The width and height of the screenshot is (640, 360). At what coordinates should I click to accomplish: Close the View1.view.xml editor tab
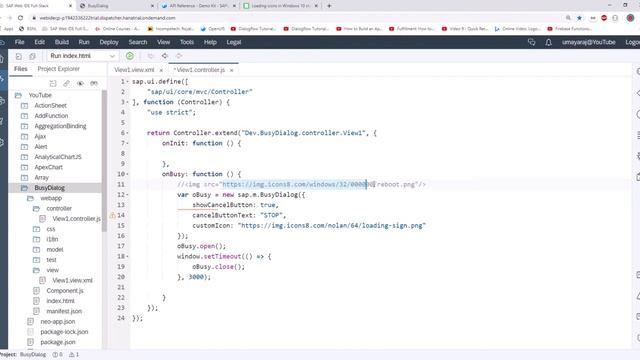161,70
